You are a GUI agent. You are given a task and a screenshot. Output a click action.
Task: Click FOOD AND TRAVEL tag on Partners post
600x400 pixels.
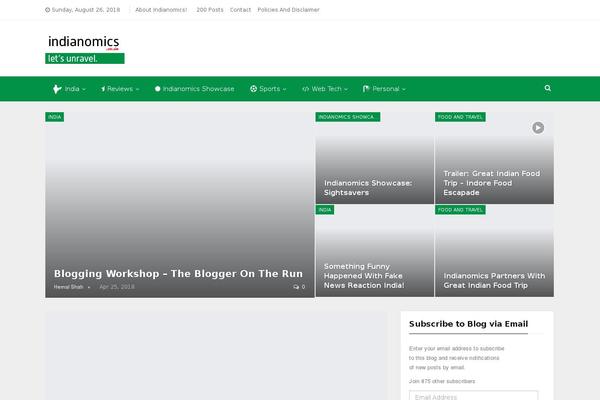click(x=460, y=210)
